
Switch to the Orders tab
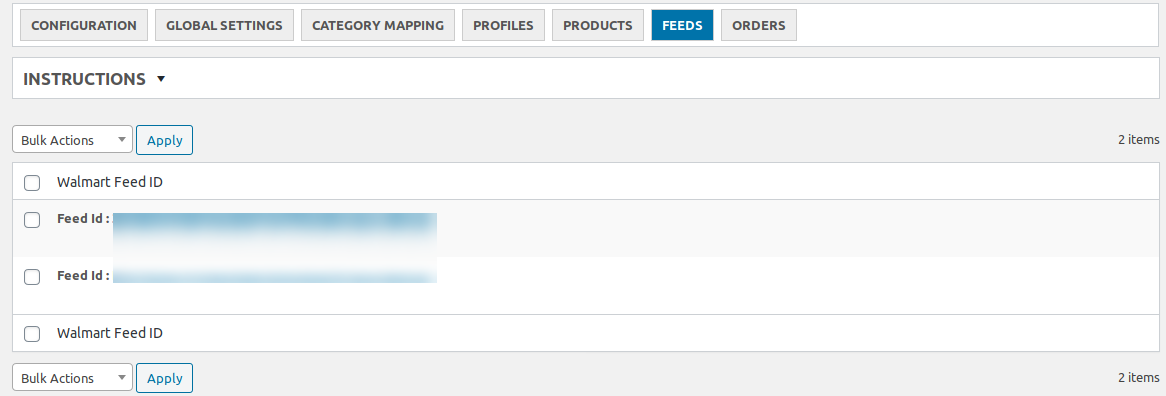pos(758,25)
